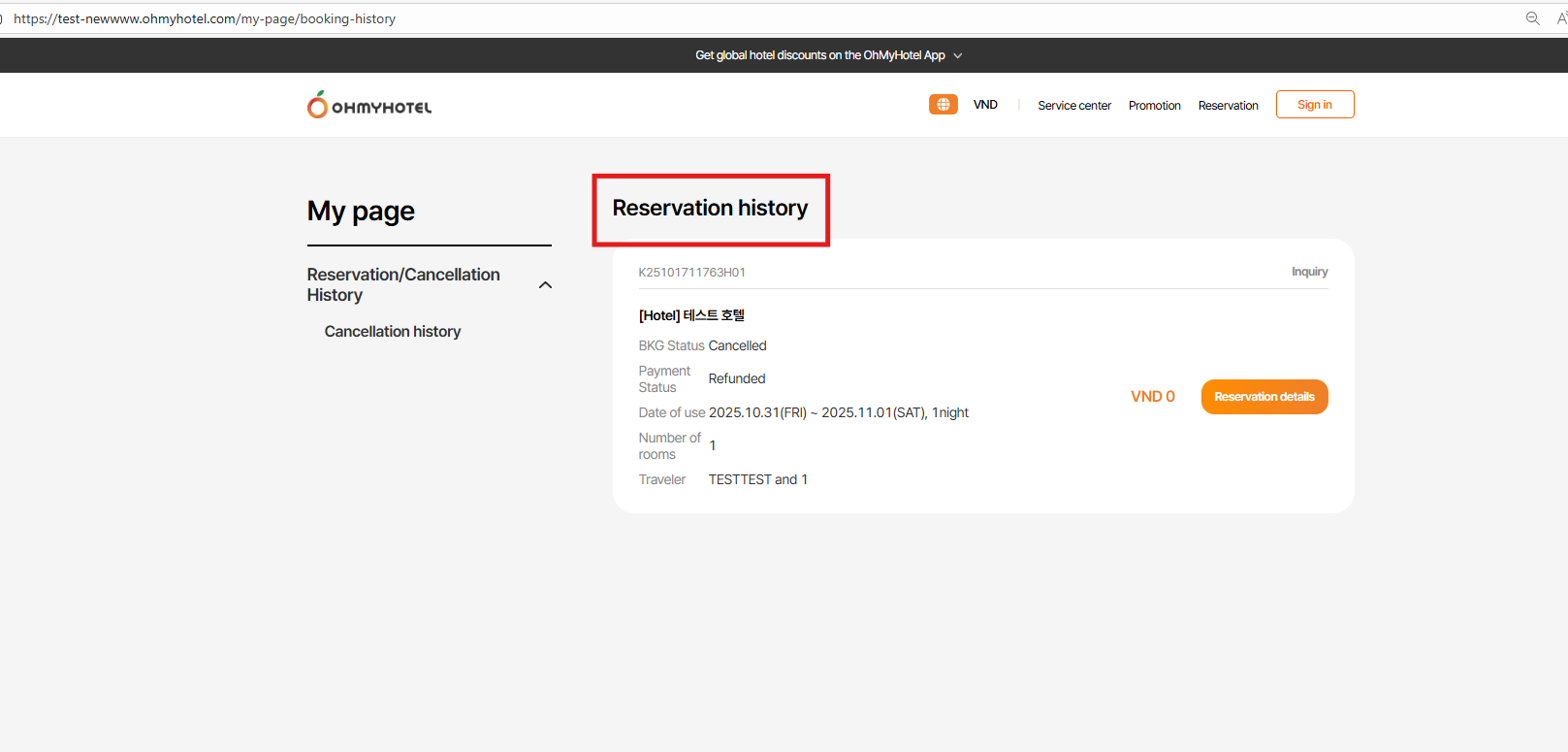The image size is (1568, 752).
Task: Click the Inquiry link on the booking card
Action: (x=1309, y=272)
